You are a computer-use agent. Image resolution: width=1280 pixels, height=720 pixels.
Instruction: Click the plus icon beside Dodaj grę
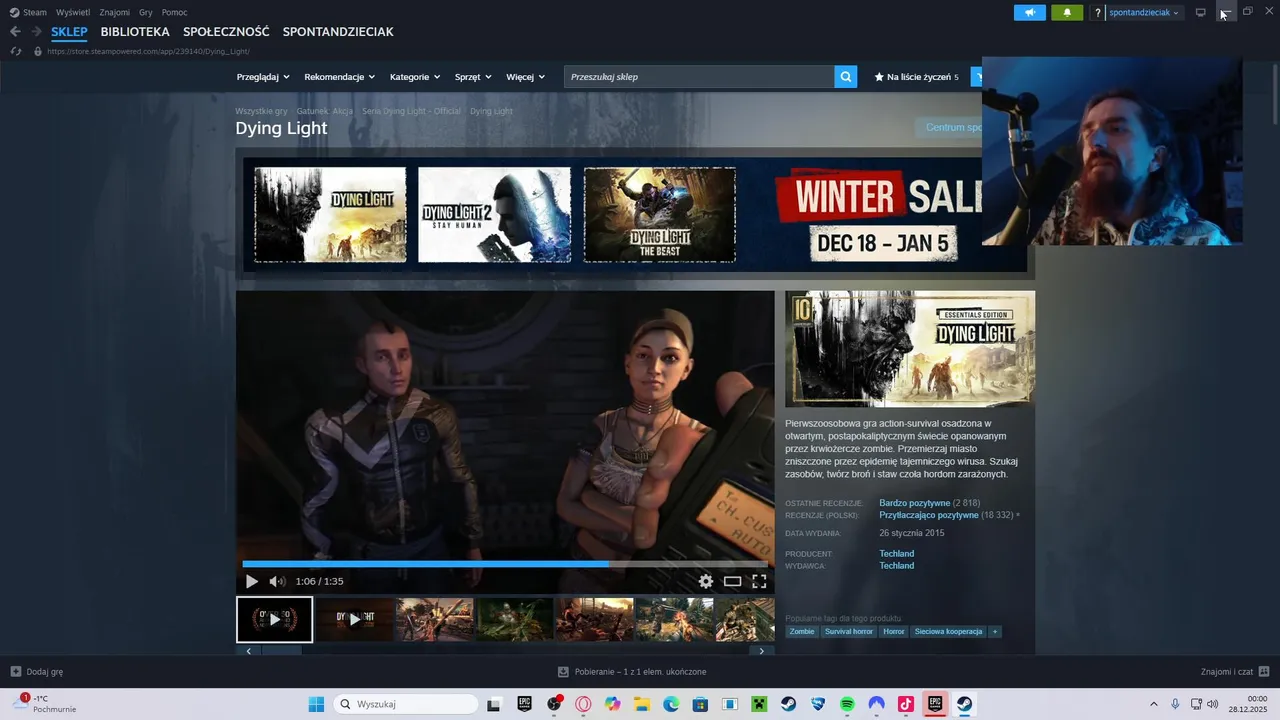click(15, 672)
